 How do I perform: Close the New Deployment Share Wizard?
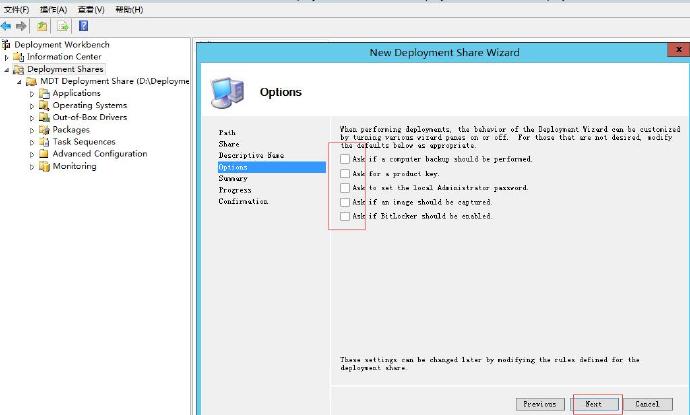tap(678, 50)
